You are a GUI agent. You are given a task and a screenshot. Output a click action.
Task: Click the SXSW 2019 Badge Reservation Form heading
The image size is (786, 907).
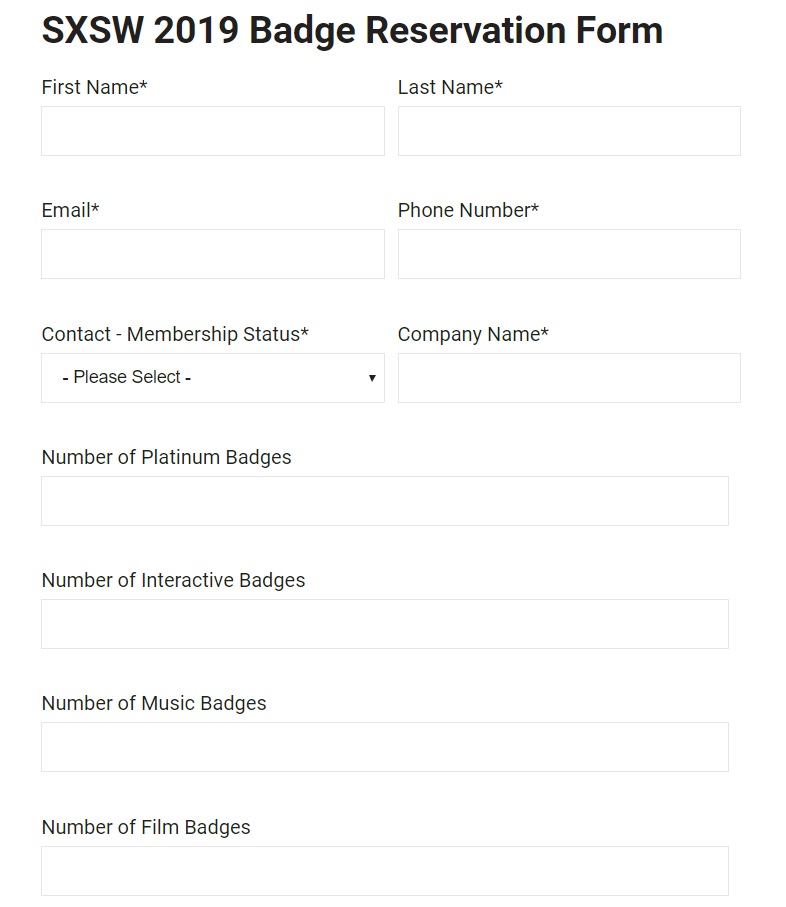coord(352,30)
